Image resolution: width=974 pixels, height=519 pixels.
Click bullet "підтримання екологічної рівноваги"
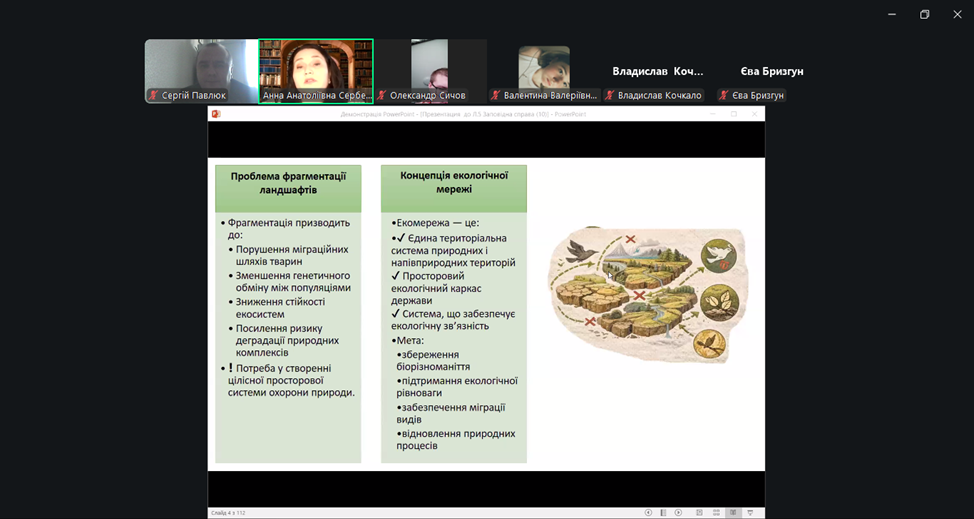click(x=457, y=387)
